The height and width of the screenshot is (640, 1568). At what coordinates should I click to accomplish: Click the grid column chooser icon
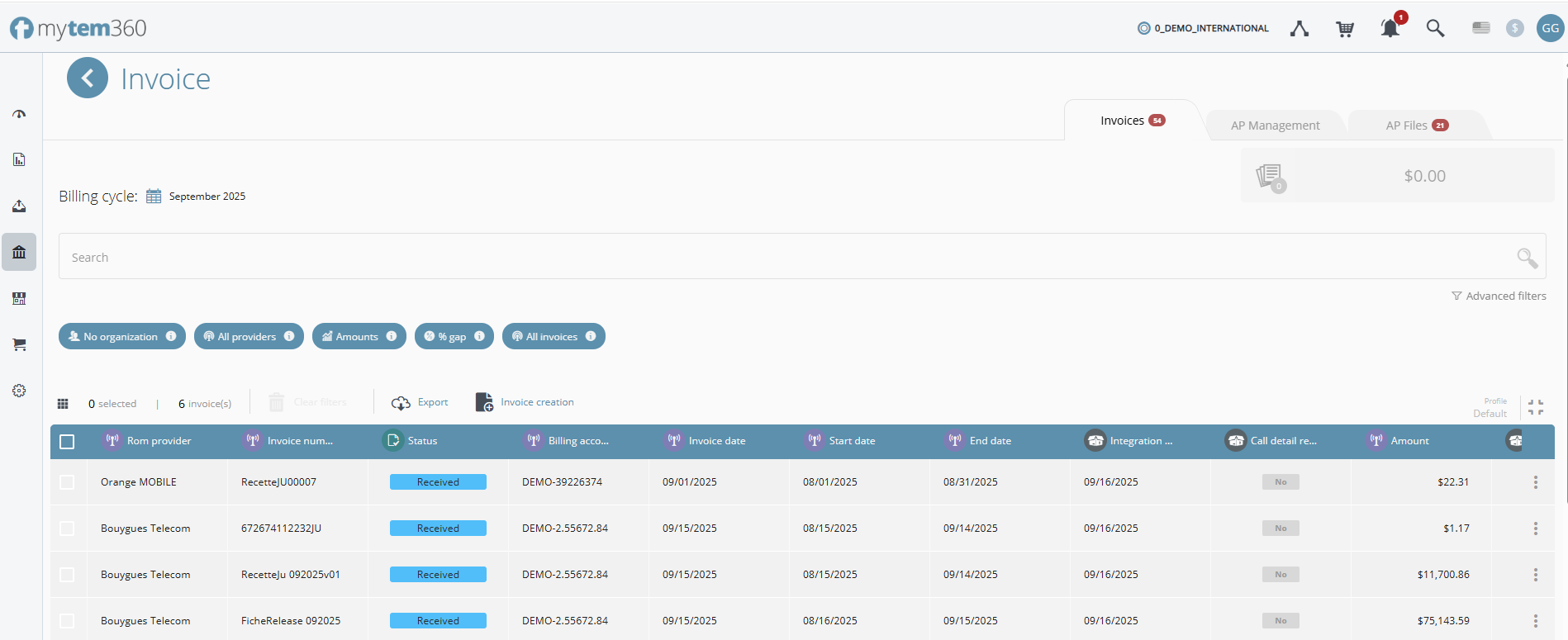click(x=63, y=404)
